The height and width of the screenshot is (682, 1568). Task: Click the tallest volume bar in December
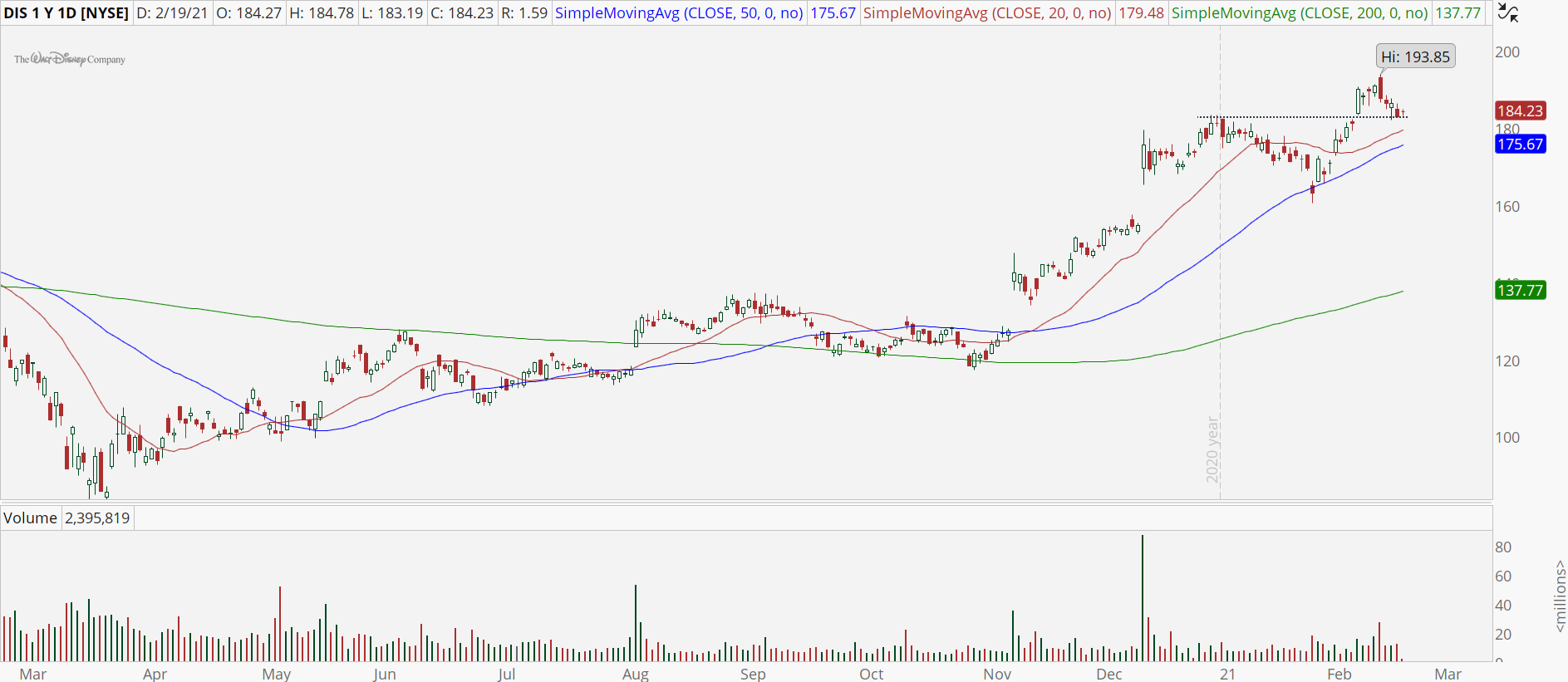1143,598
